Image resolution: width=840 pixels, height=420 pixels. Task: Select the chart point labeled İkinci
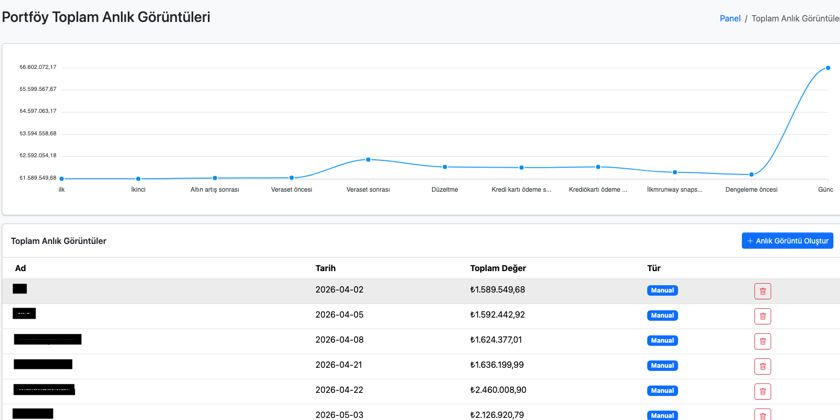click(138, 178)
